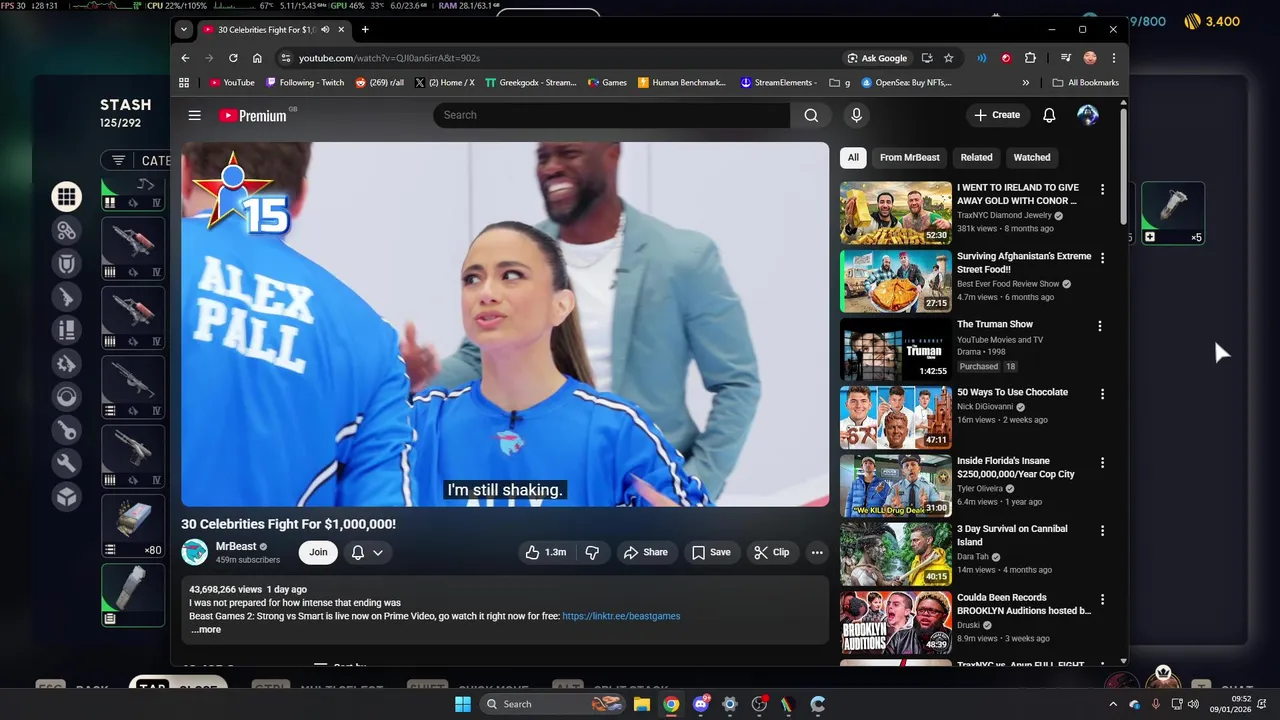
Task: Open the YouTube account avatar menu
Action: tap(1088, 115)
